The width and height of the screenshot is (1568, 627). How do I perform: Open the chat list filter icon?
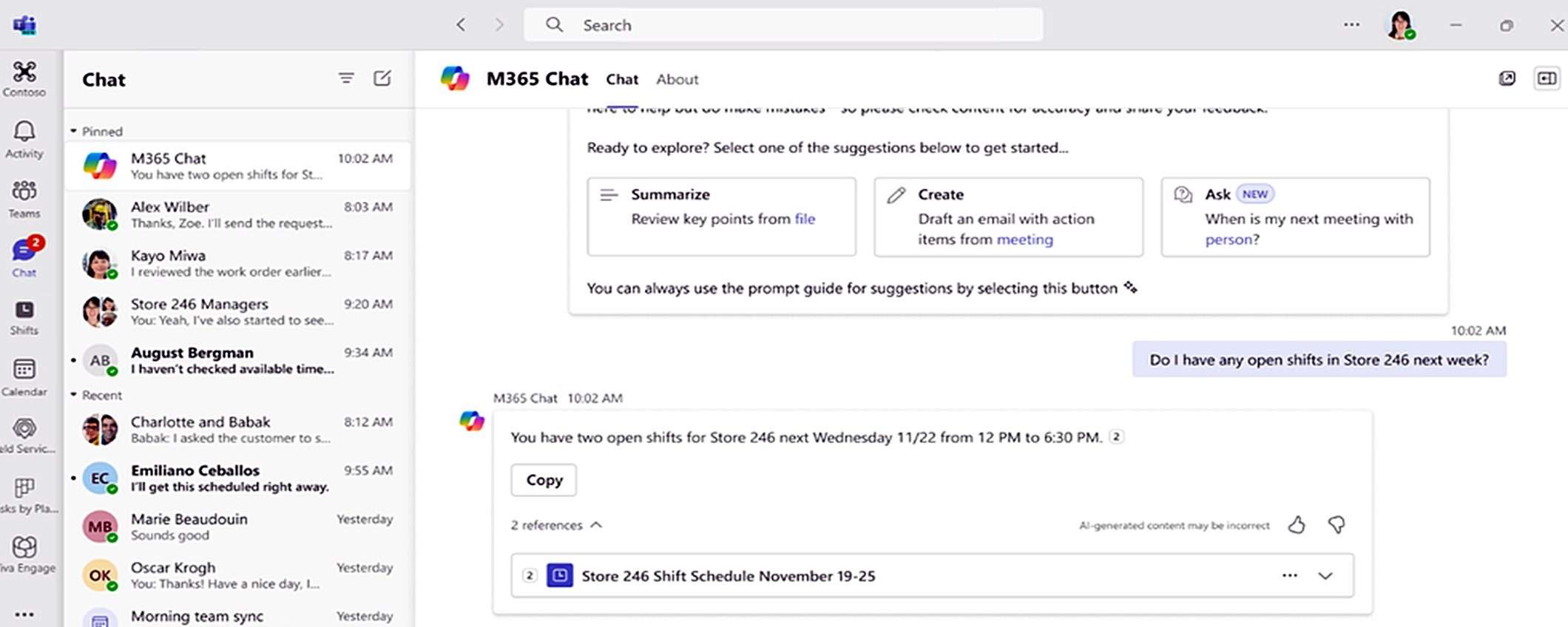pyautogui.click(x=346, y=78)
